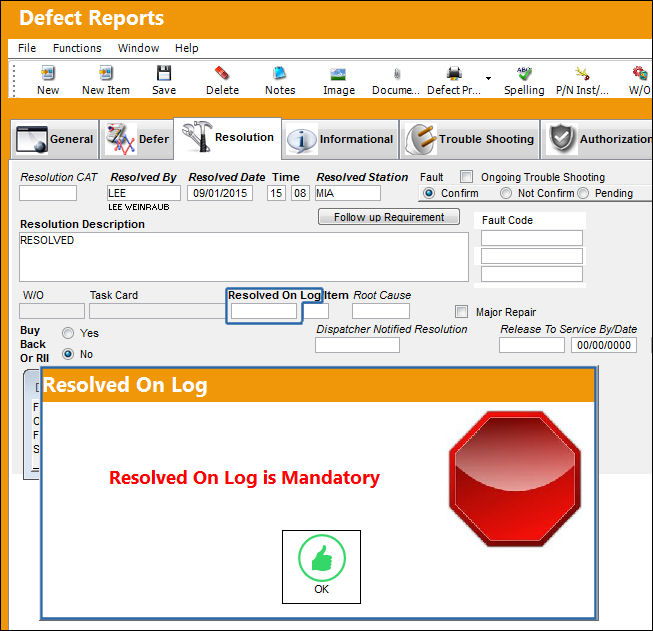The width and height of the screenshot is (653, 631).
Task: Select the Not Confirm radio button
Action: (506, 193)
